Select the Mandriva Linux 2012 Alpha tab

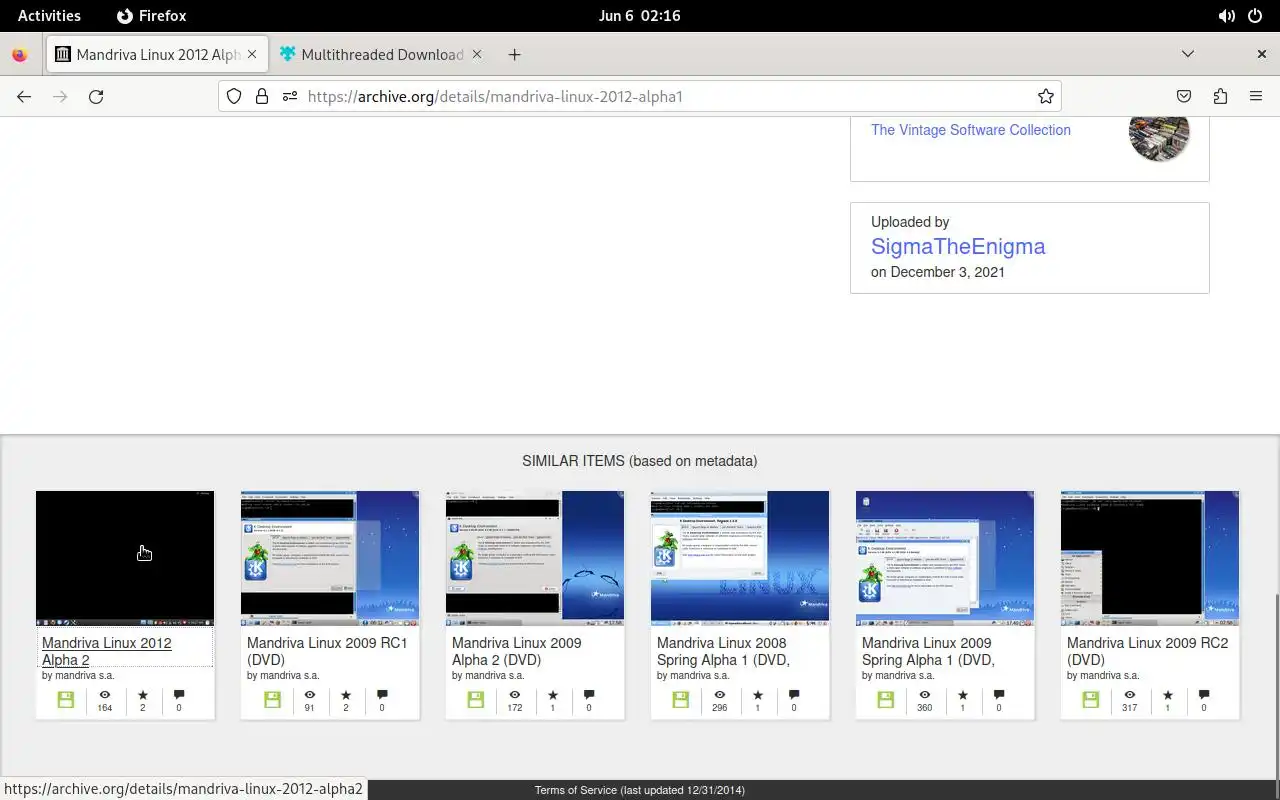[x=157, y=55]
